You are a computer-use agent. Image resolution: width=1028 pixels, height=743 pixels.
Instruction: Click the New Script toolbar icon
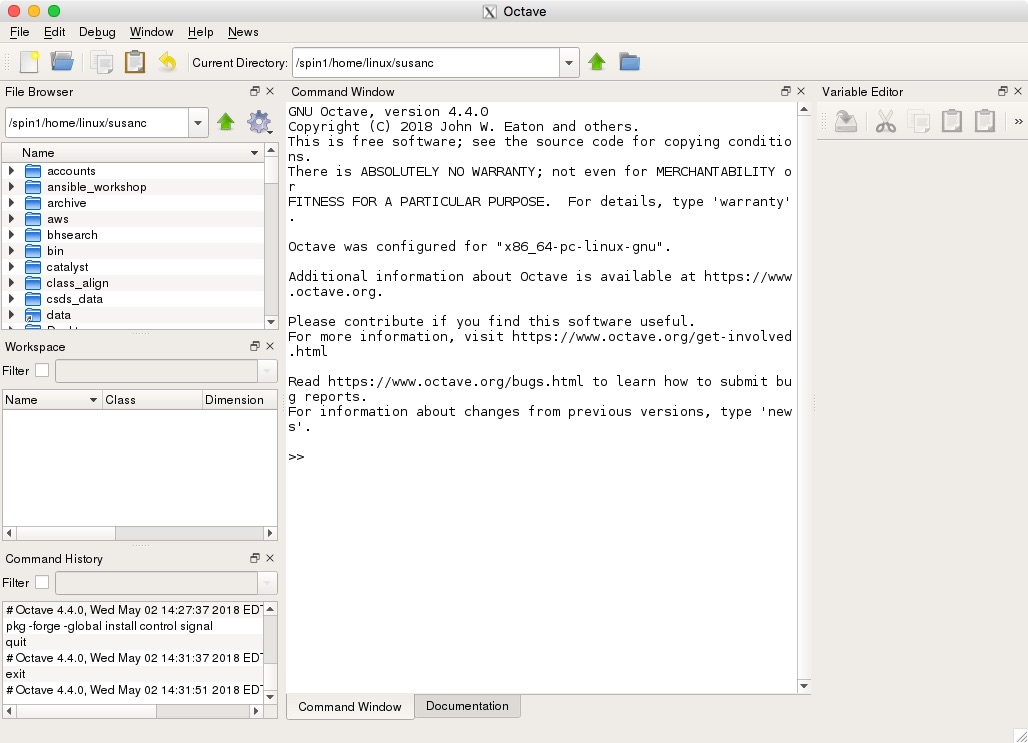[x=29, y=62]
